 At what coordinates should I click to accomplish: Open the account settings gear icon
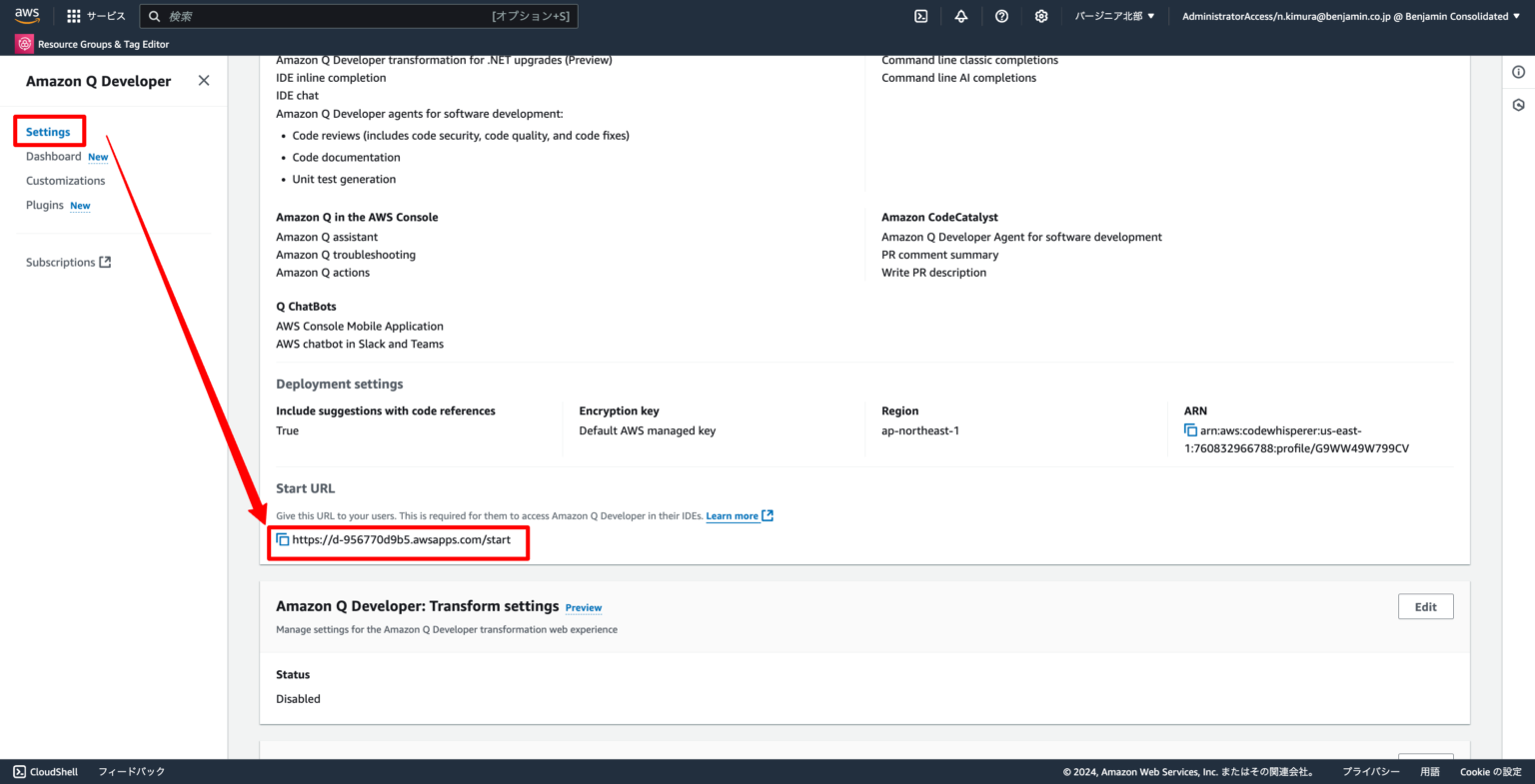tap(1040, 15)
